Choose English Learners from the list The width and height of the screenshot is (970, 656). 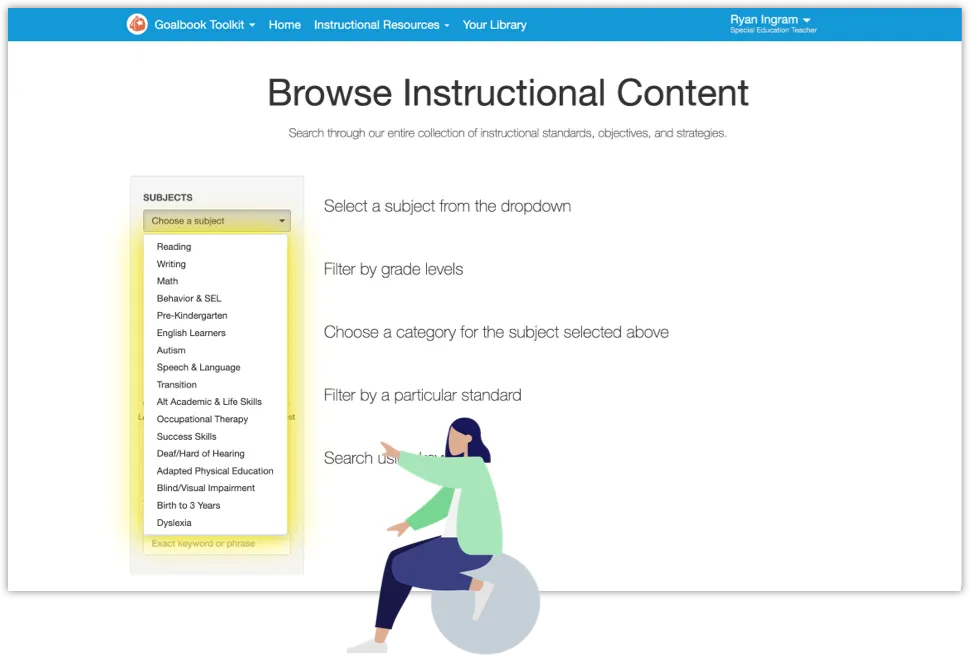click(x=191, y=333)
